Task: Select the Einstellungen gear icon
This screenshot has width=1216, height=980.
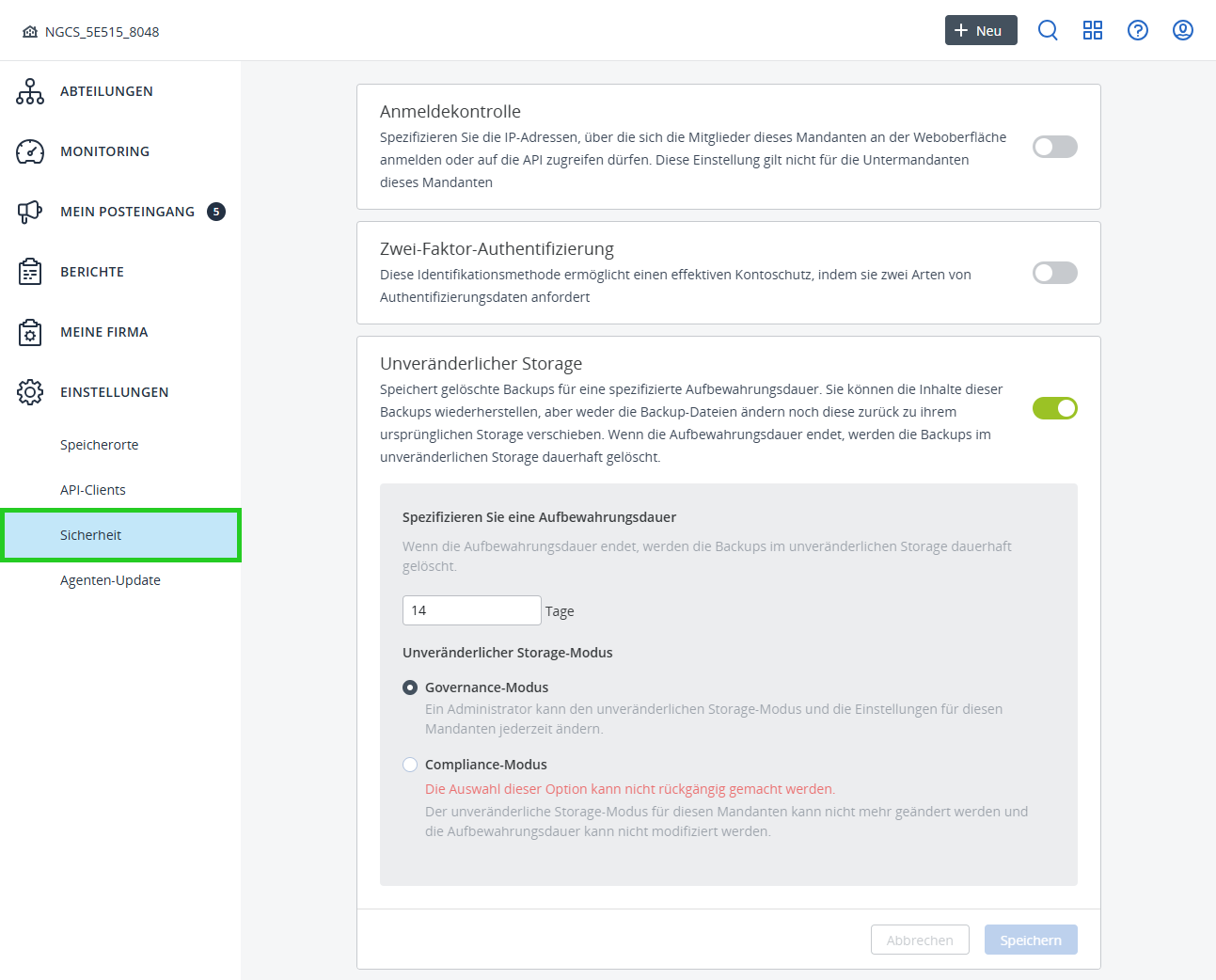Action: (x=29, y=392)
